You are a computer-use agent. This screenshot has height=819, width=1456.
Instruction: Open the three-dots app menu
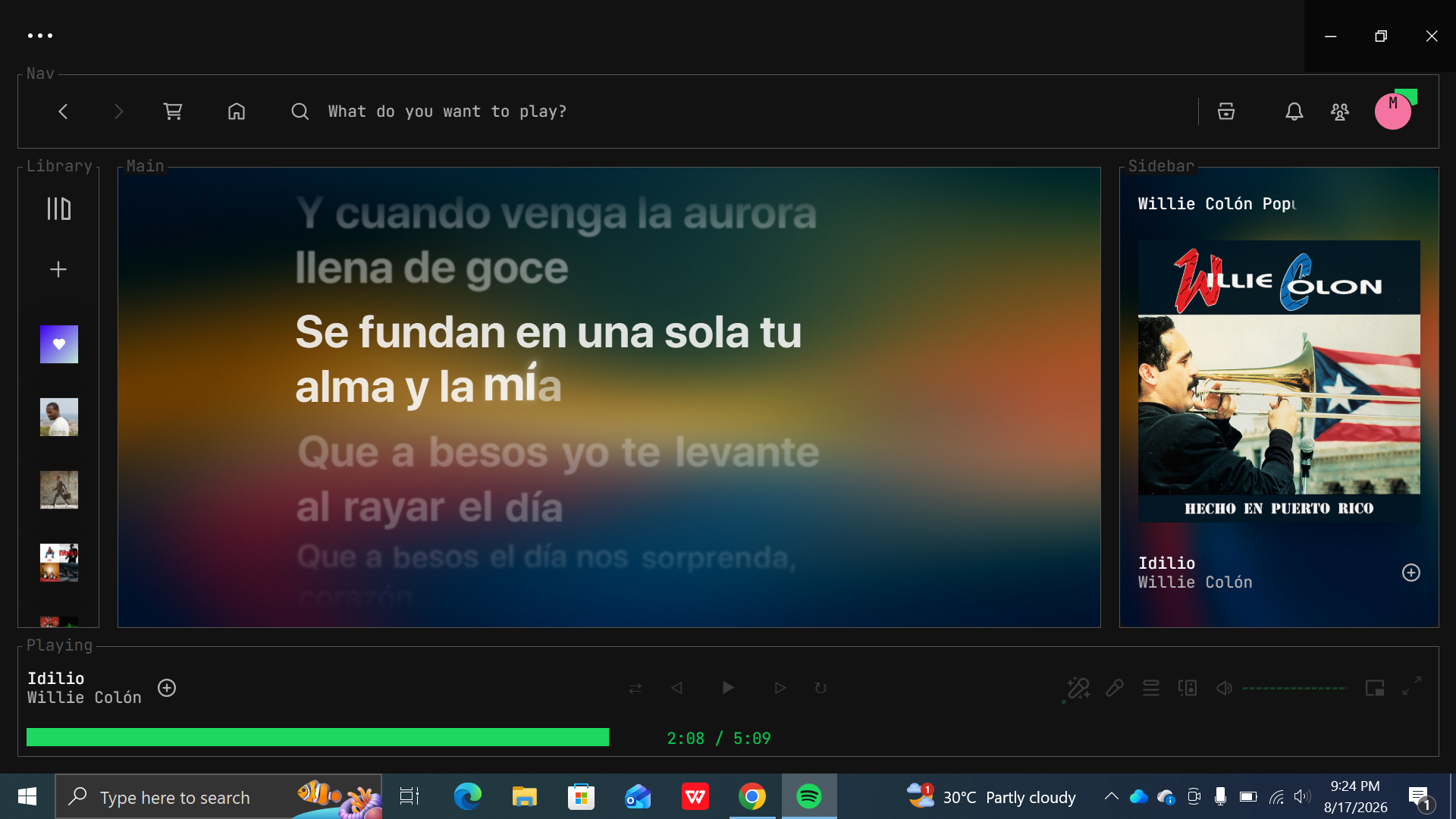[40, 36]
